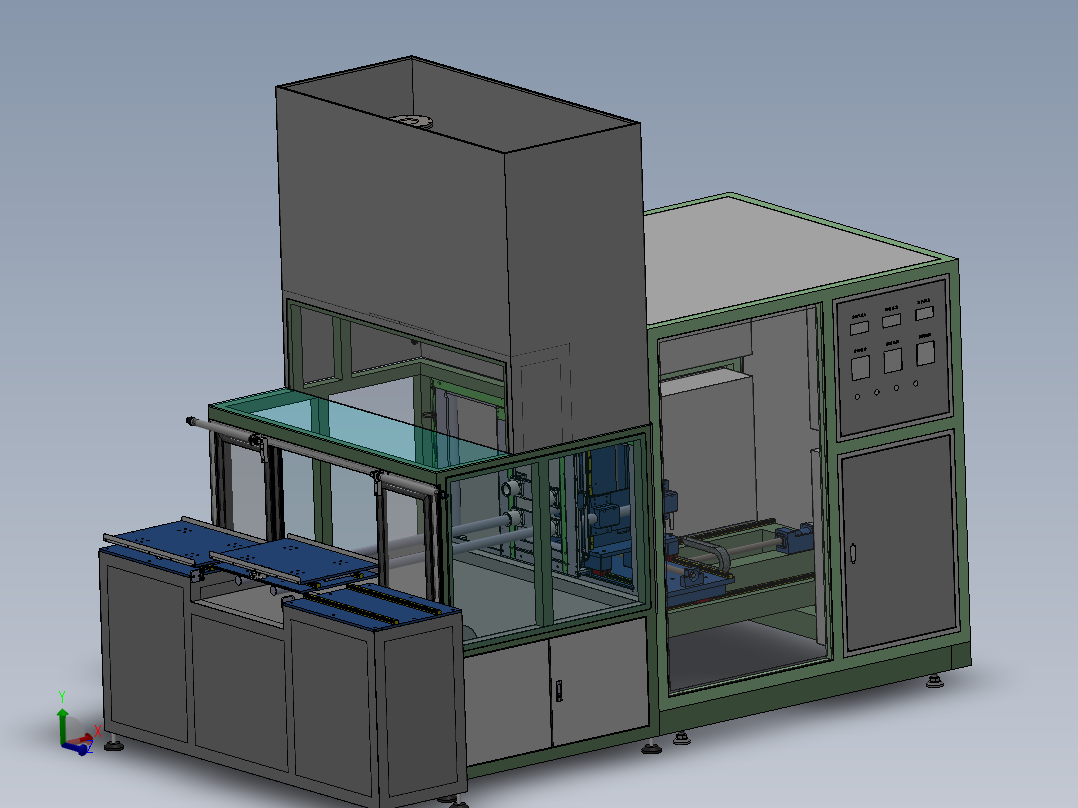The image size is (1078, 808).
Task: Select the leftmost gray panel of front table cabinet
Action: [146, 653]
